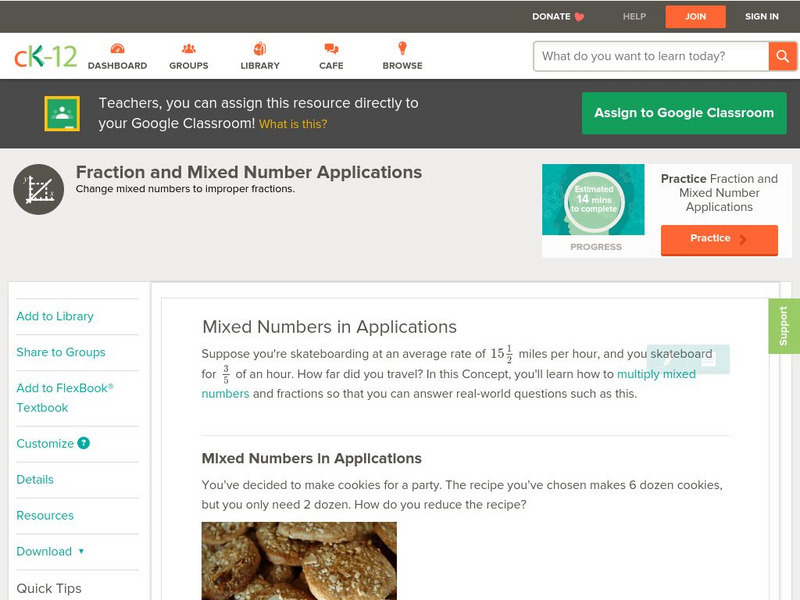
Task: Open the Groups people icon
Action: pyautogui.click(x=189, y=48)
